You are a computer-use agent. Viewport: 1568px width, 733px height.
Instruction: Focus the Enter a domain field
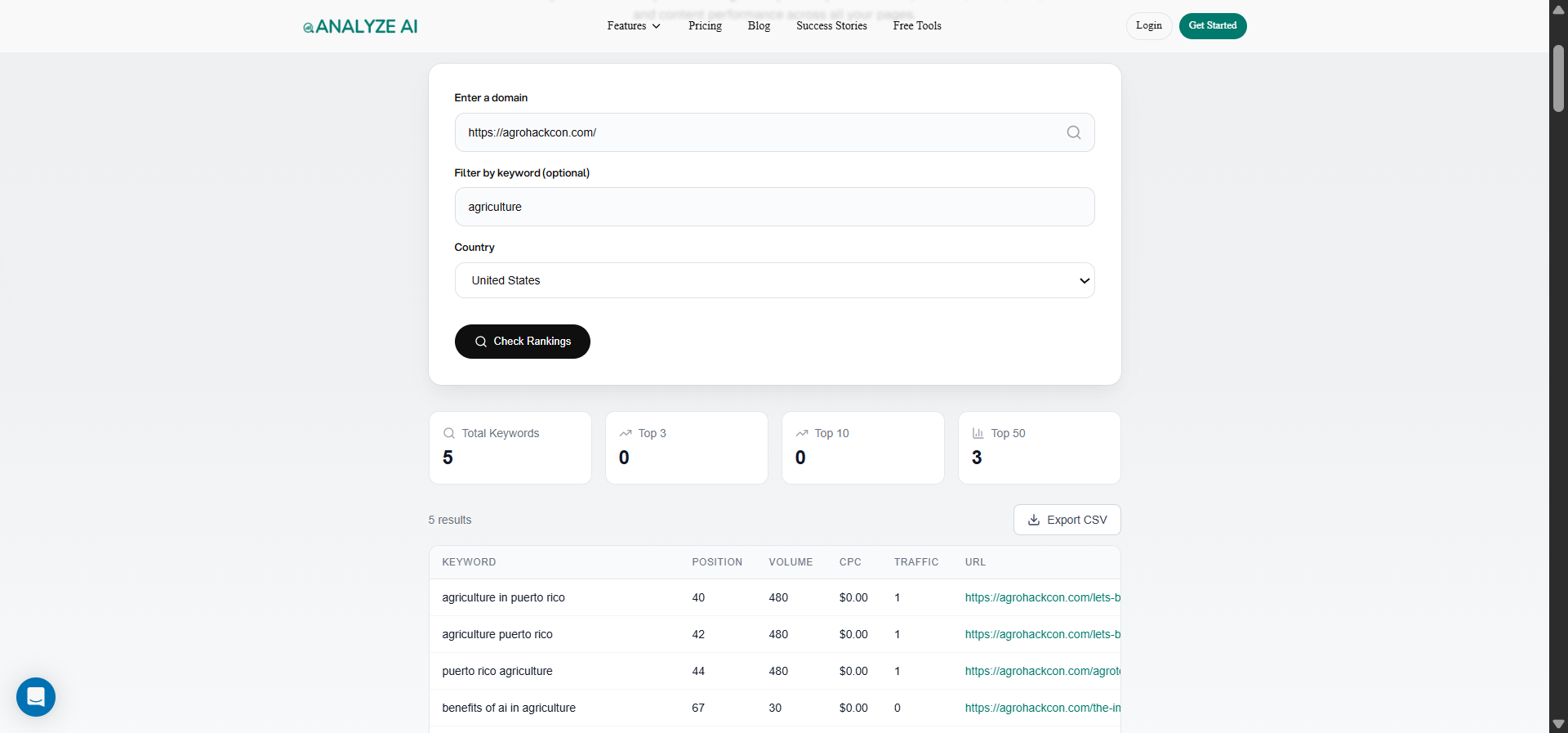click(x=774, y=132)
